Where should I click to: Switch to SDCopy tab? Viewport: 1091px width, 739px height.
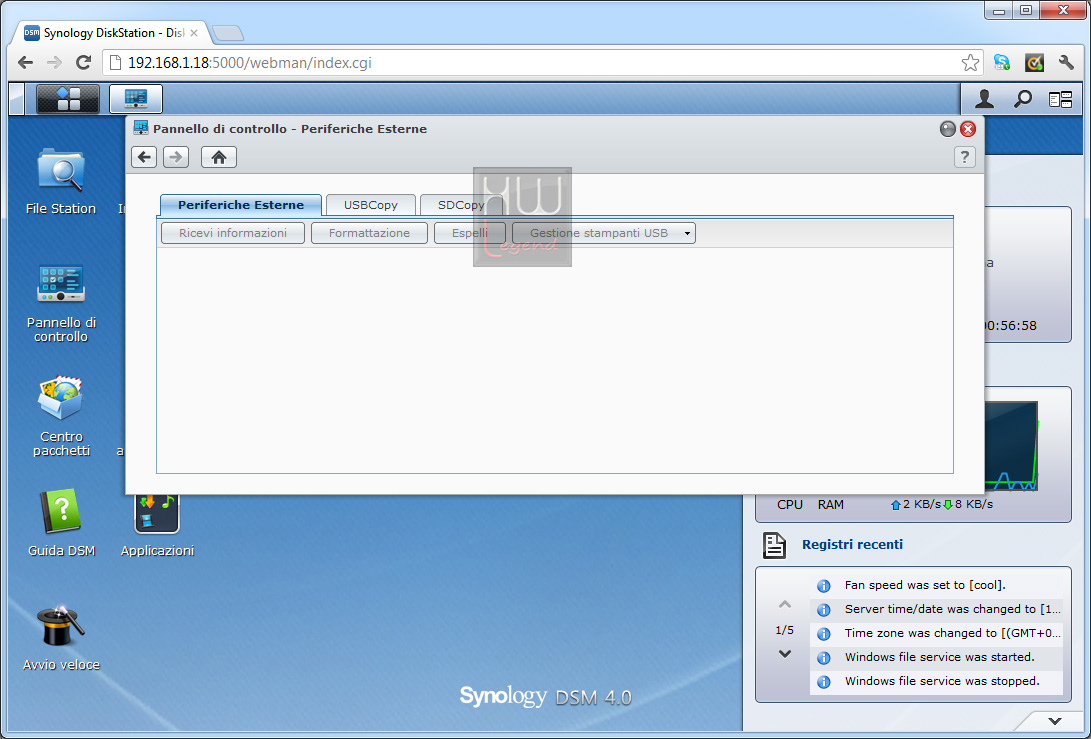[461, 205]
